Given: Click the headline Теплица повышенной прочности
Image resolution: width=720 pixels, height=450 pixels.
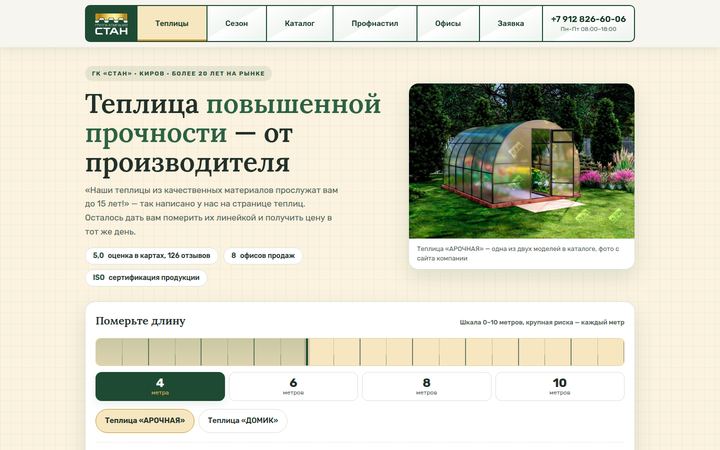Looking at the screenshot, I should pos(233,133).
